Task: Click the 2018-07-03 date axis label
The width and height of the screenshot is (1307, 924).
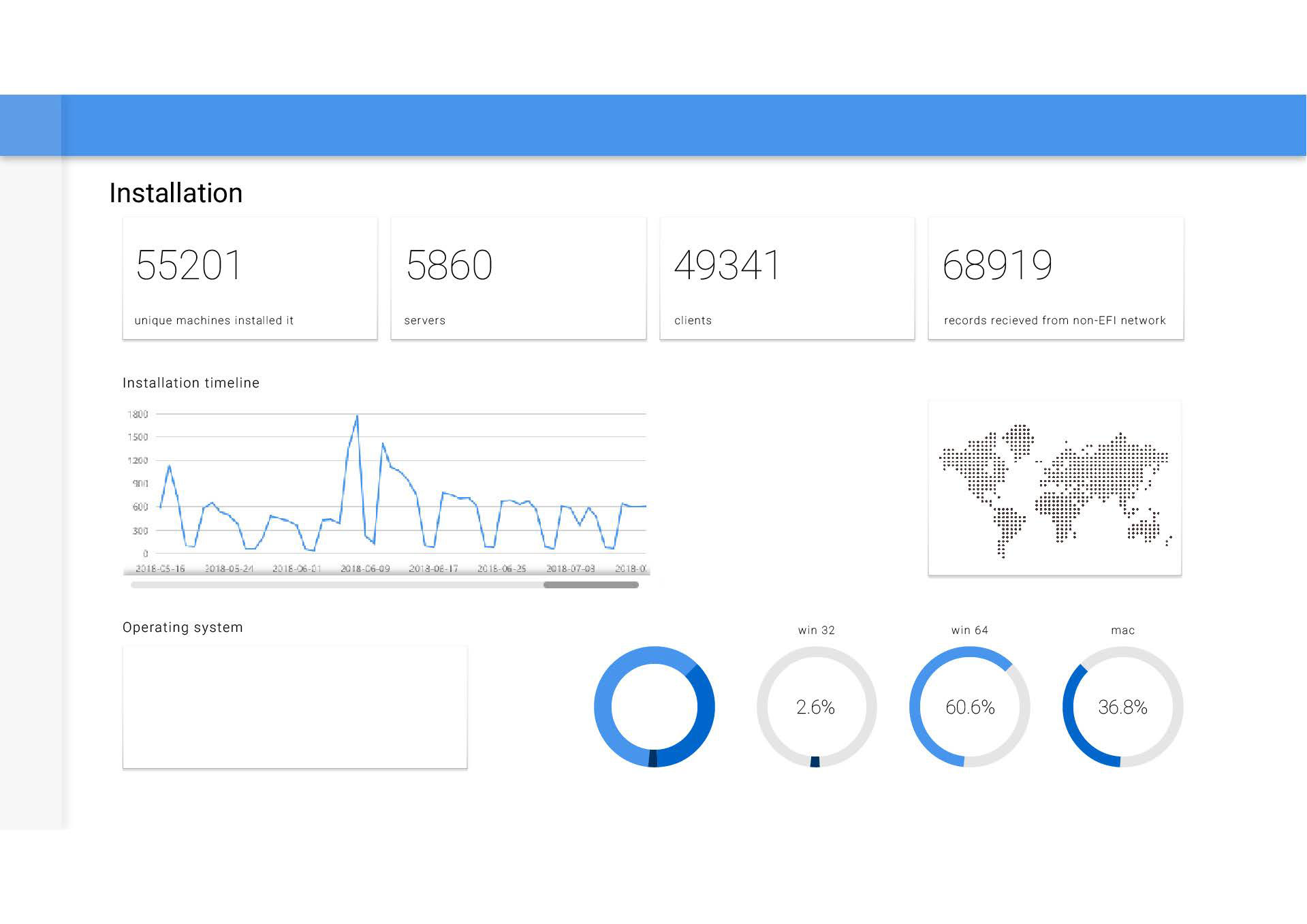Action: pos(571,569)
